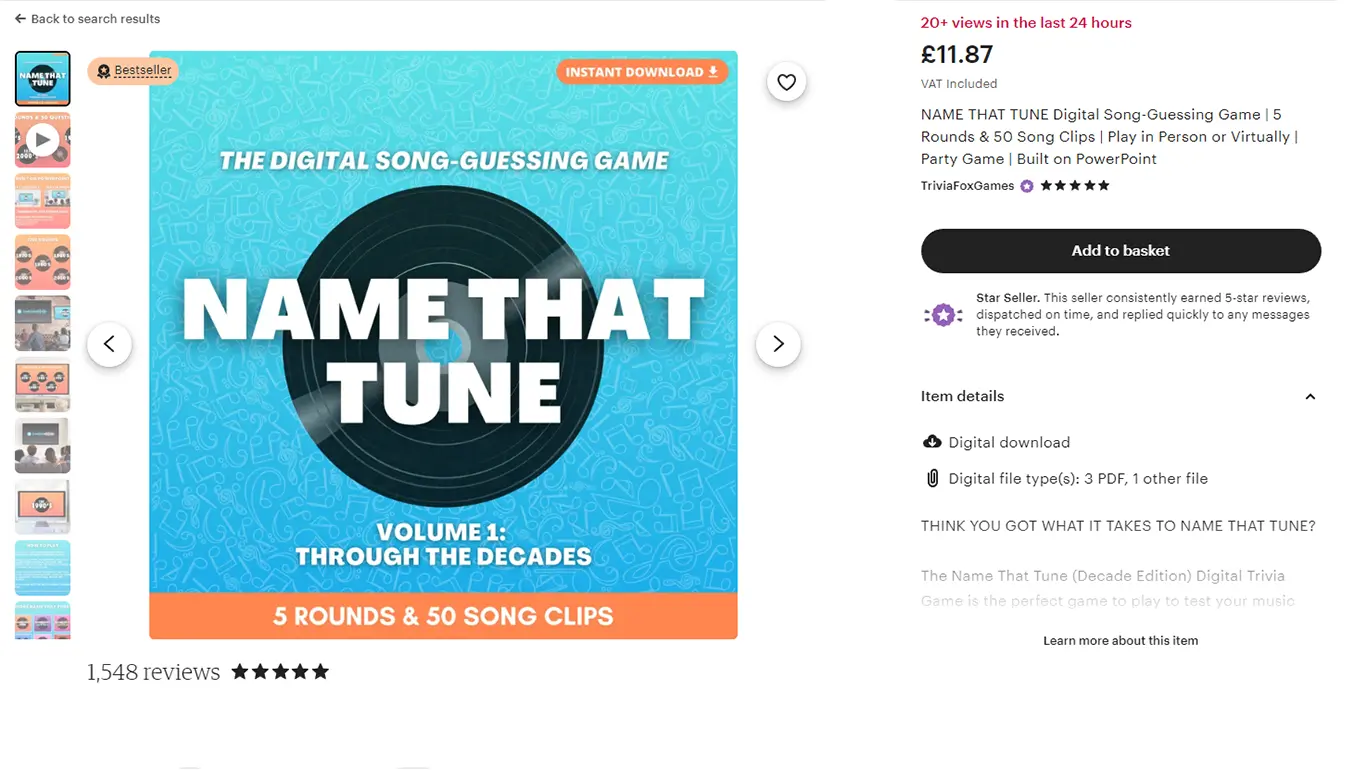Viewport: 1358px width, 770px height.
Task: View the previous product image
Action: [x=109, y=344]
